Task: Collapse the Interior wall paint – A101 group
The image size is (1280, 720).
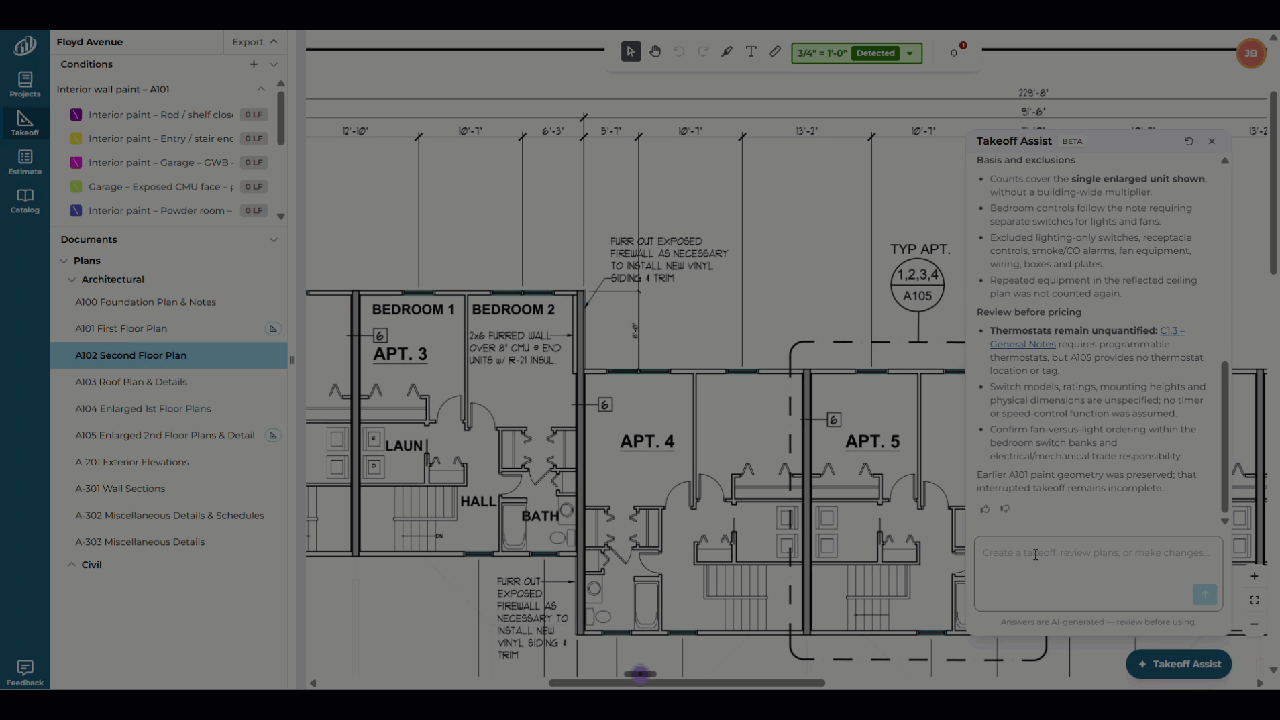Action: pyautogui.click(x=262, y=89)
